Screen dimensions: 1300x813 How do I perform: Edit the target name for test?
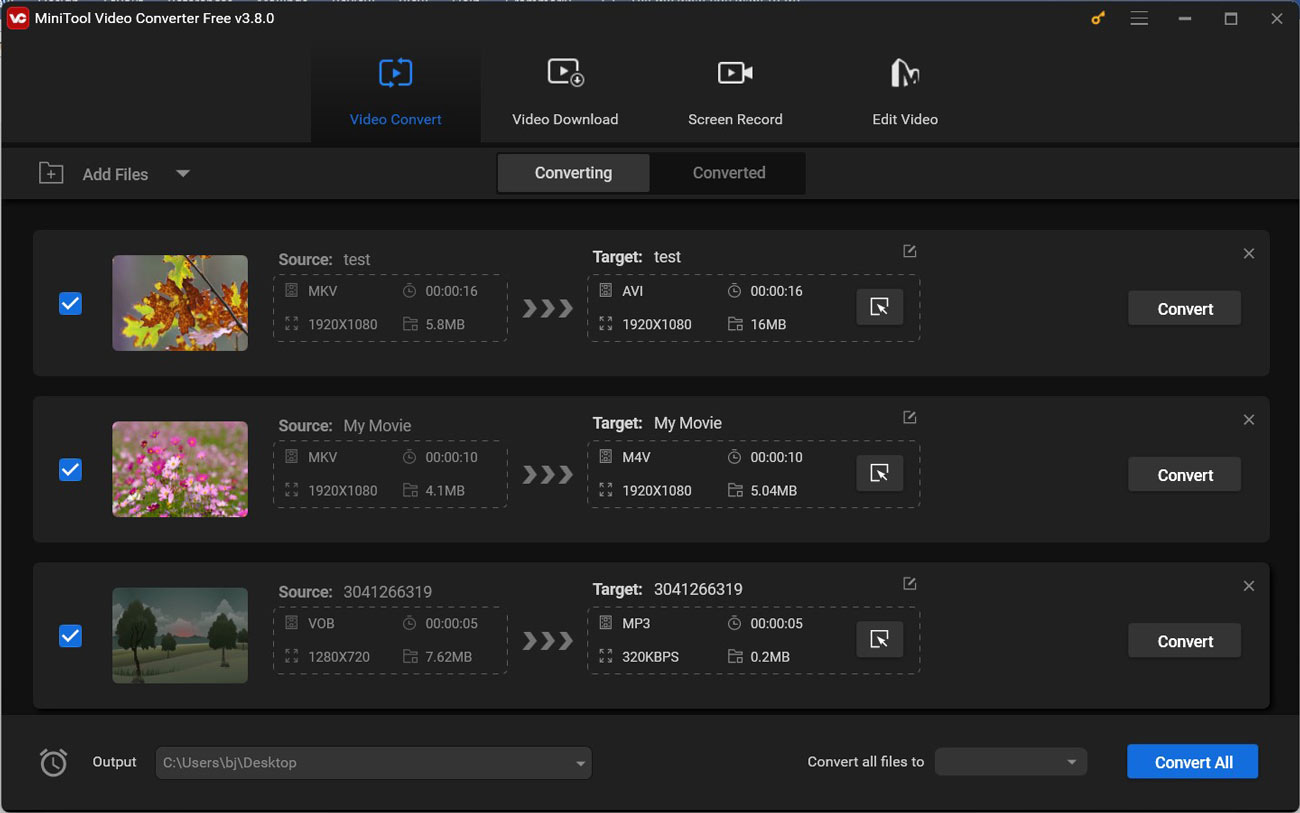pos(909,251)
